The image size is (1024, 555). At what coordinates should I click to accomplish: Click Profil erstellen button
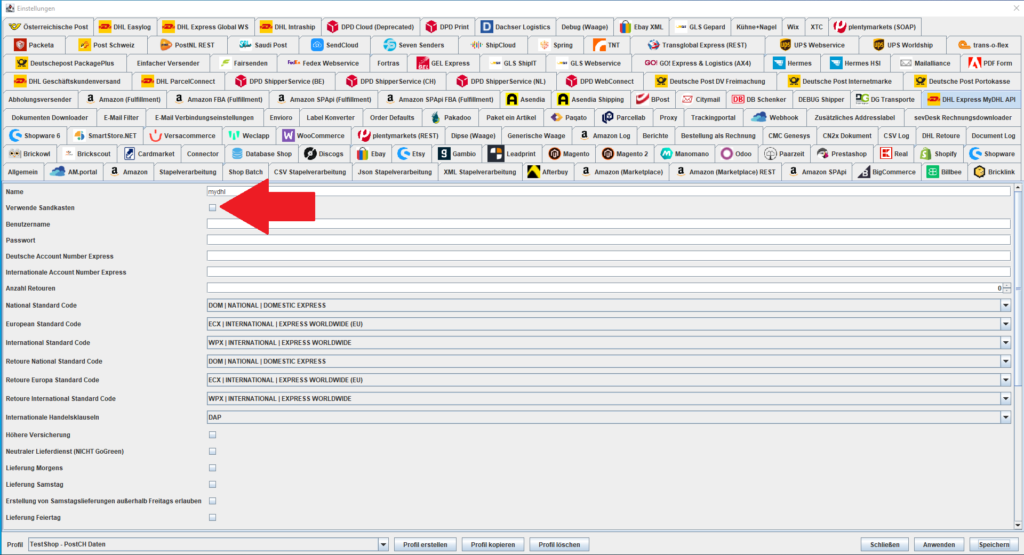pos(425,545)
